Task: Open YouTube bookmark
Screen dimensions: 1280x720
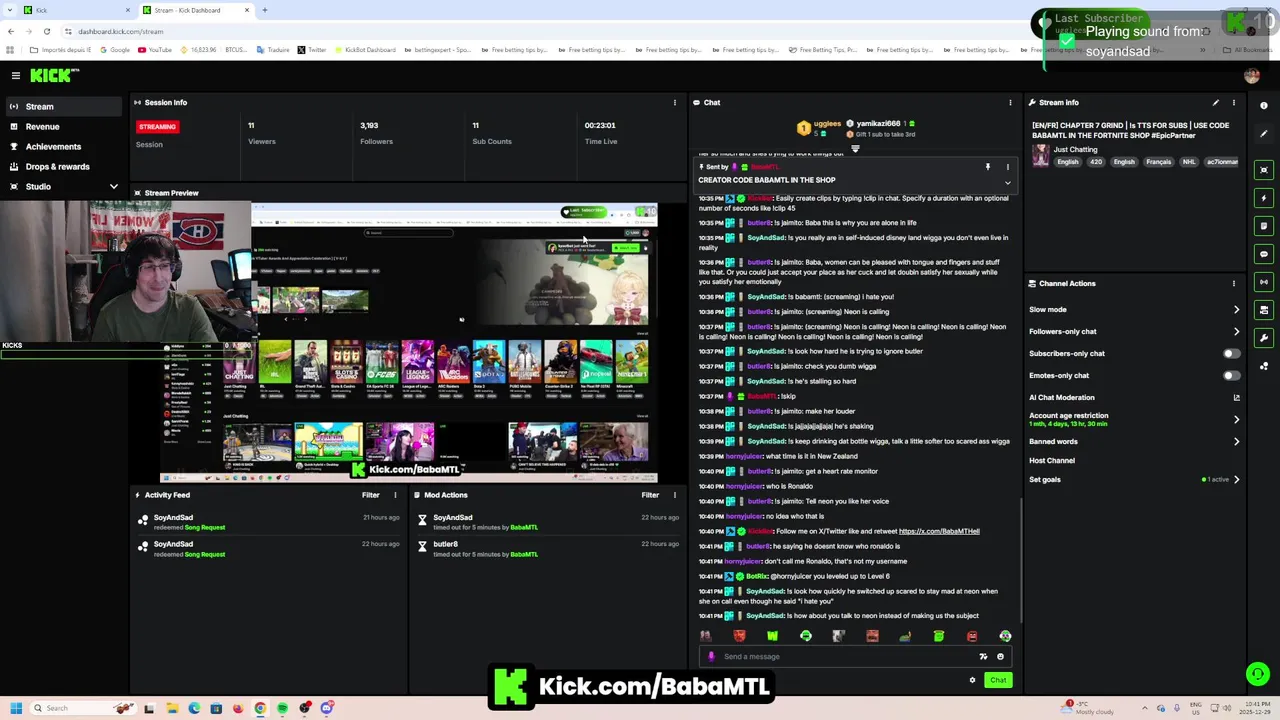Action: [x=155, y=50]
